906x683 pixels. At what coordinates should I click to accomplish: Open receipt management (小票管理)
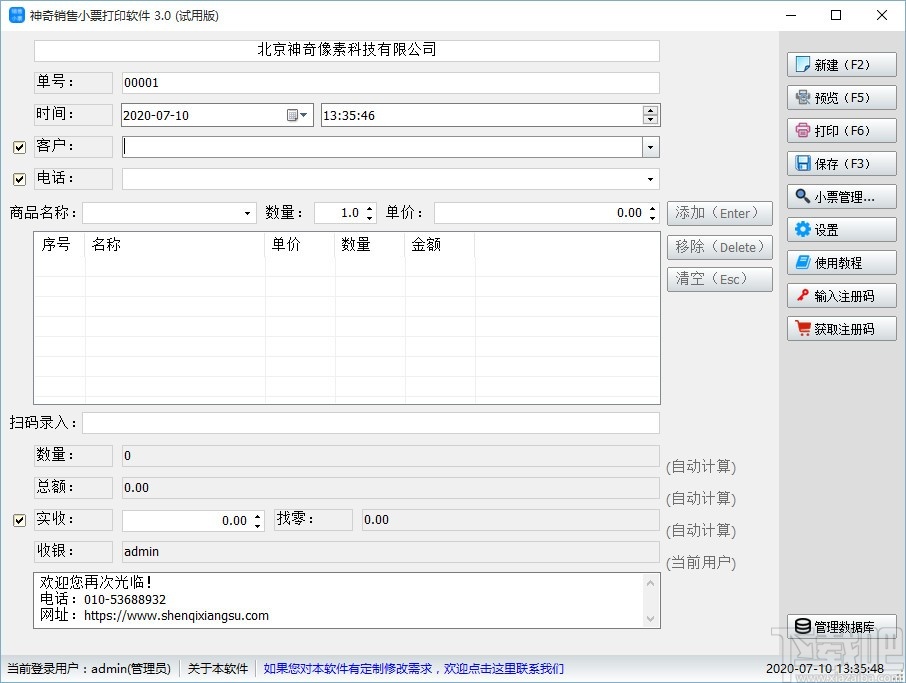[841, 196]
